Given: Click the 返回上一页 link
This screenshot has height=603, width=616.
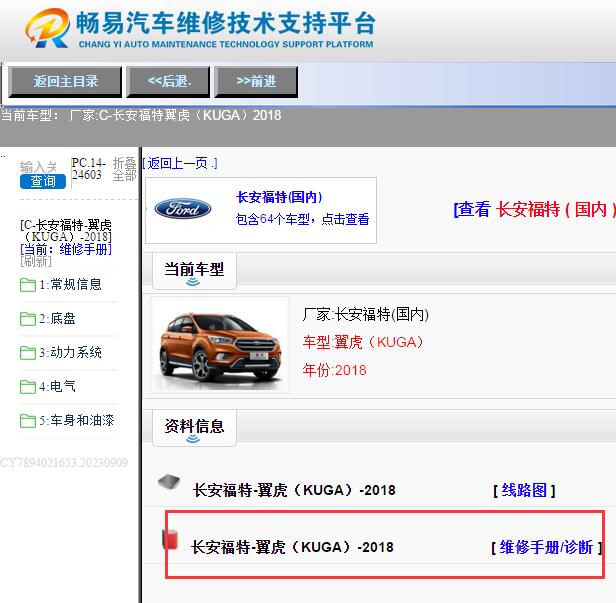Looking at the screenshot, I should coord(180,163).
